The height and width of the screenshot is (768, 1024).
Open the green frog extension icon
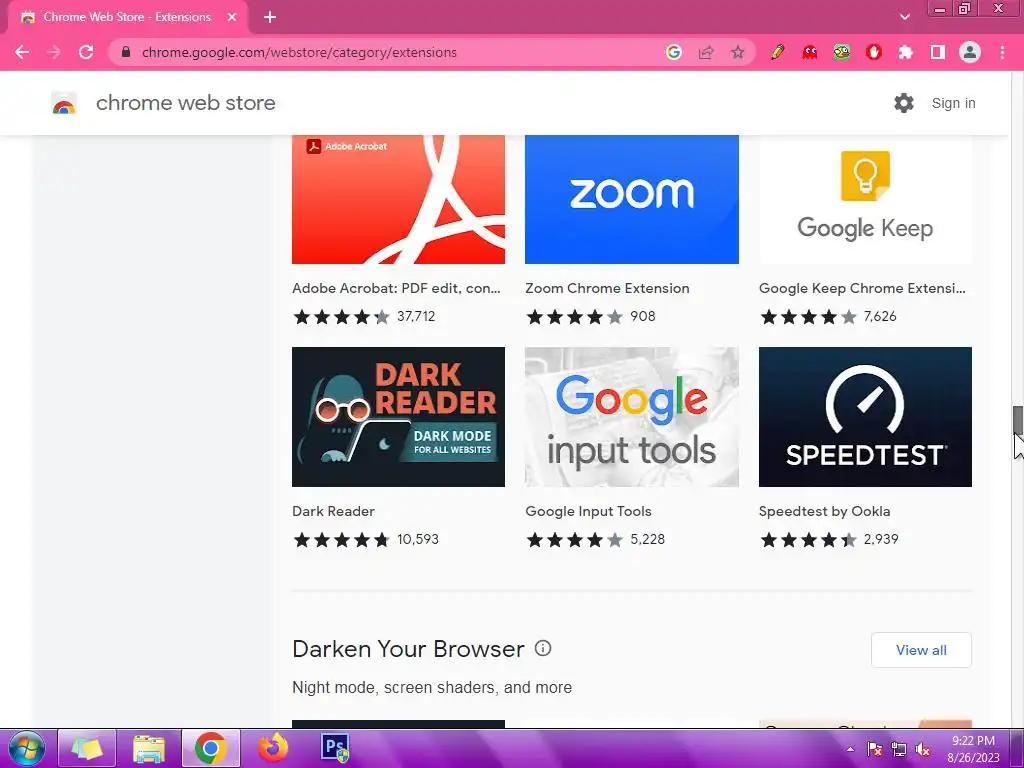point(841,52)
